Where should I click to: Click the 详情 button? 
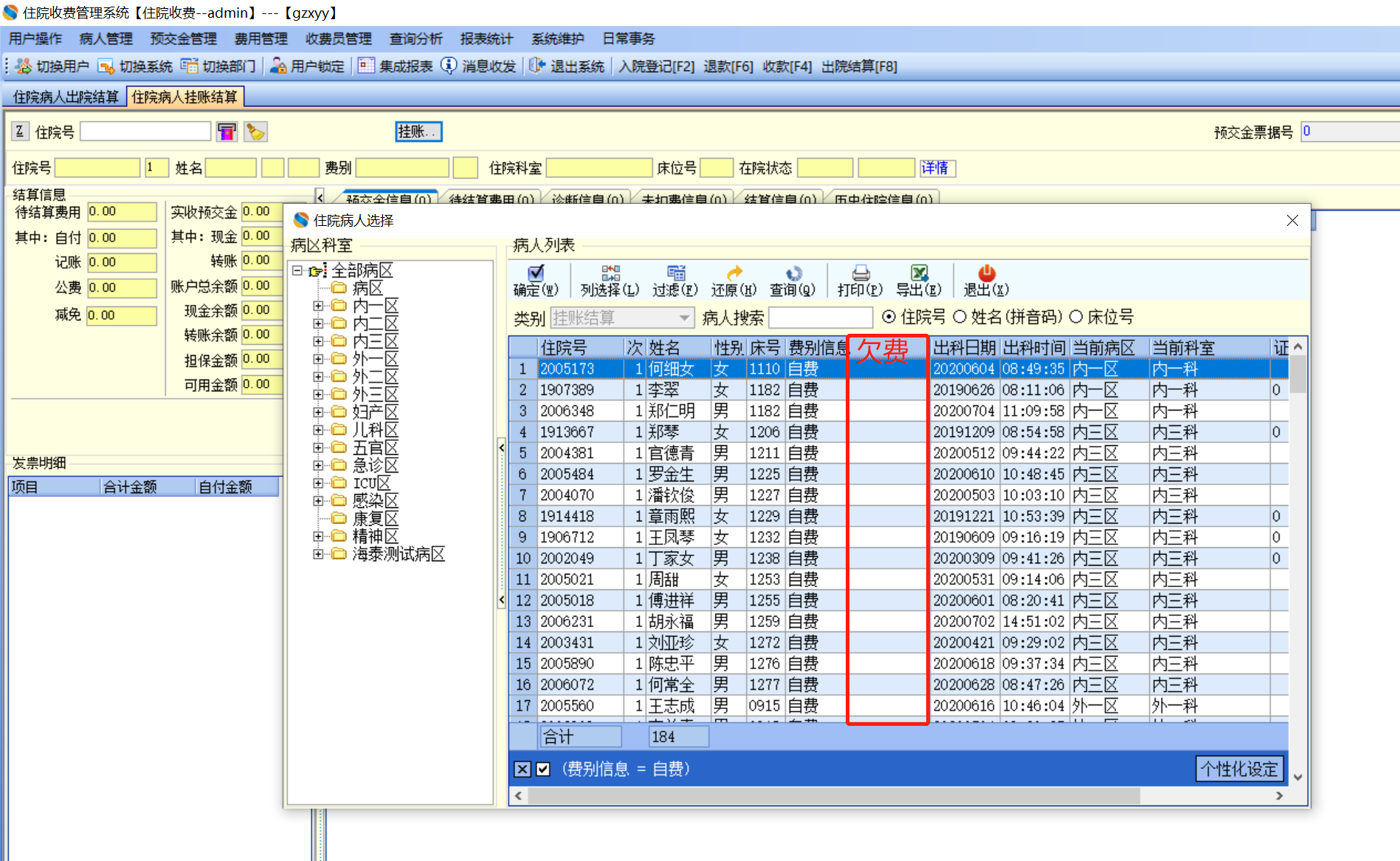click(937, 168)
